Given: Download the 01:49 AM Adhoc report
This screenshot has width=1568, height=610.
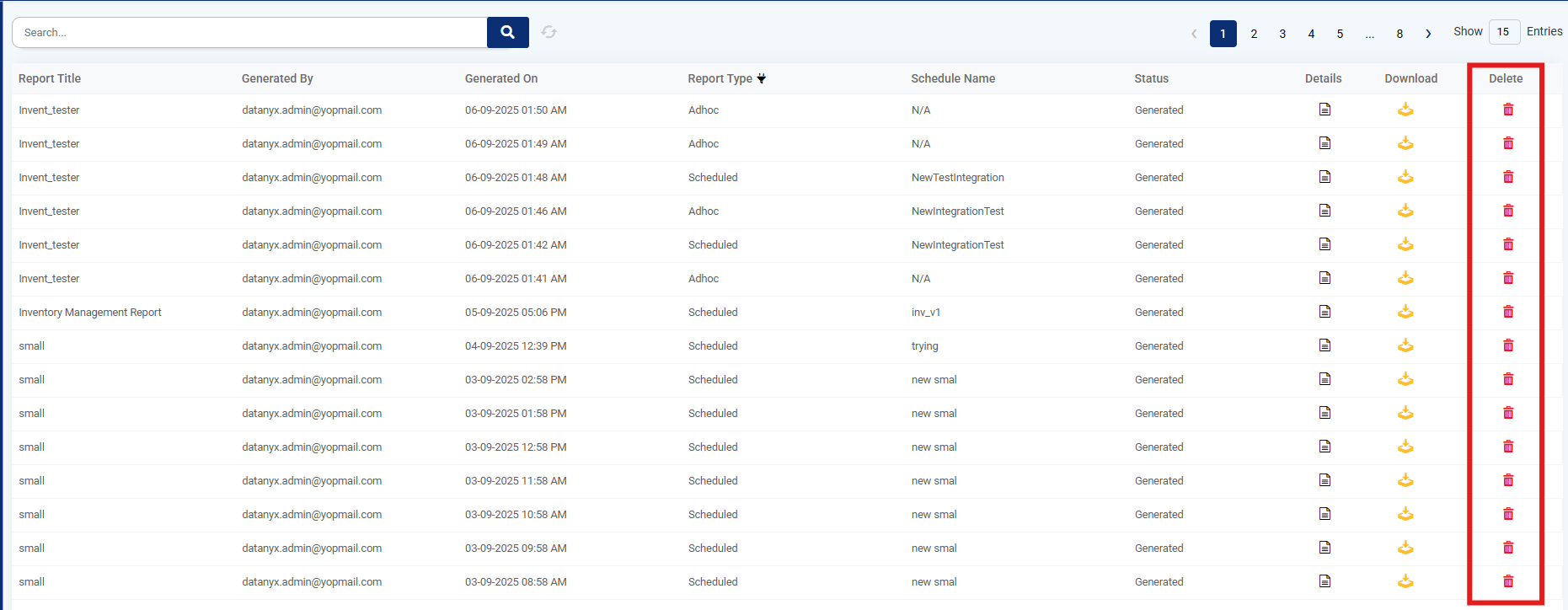Looking at the screenshot, I should click(x=1405, y=143).
